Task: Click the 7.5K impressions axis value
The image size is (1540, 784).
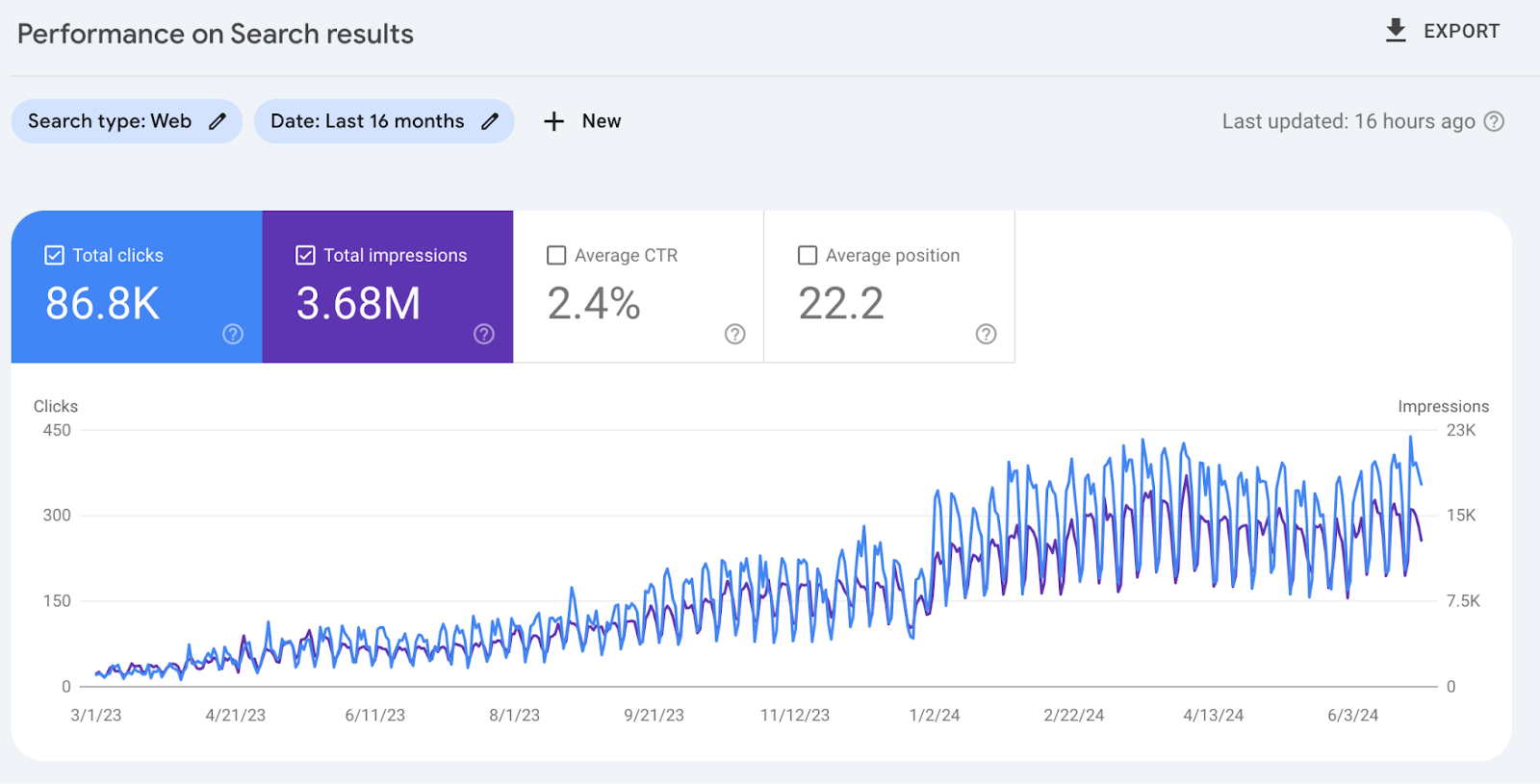Action: 1463,600
